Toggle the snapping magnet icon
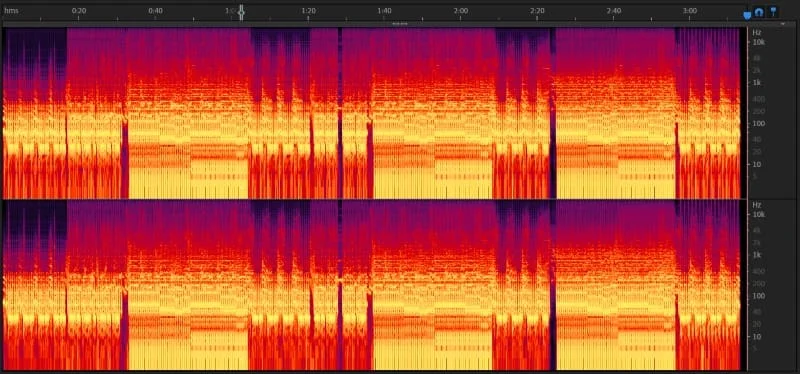This screenshot has height=374, width=800. click(759, 12)
